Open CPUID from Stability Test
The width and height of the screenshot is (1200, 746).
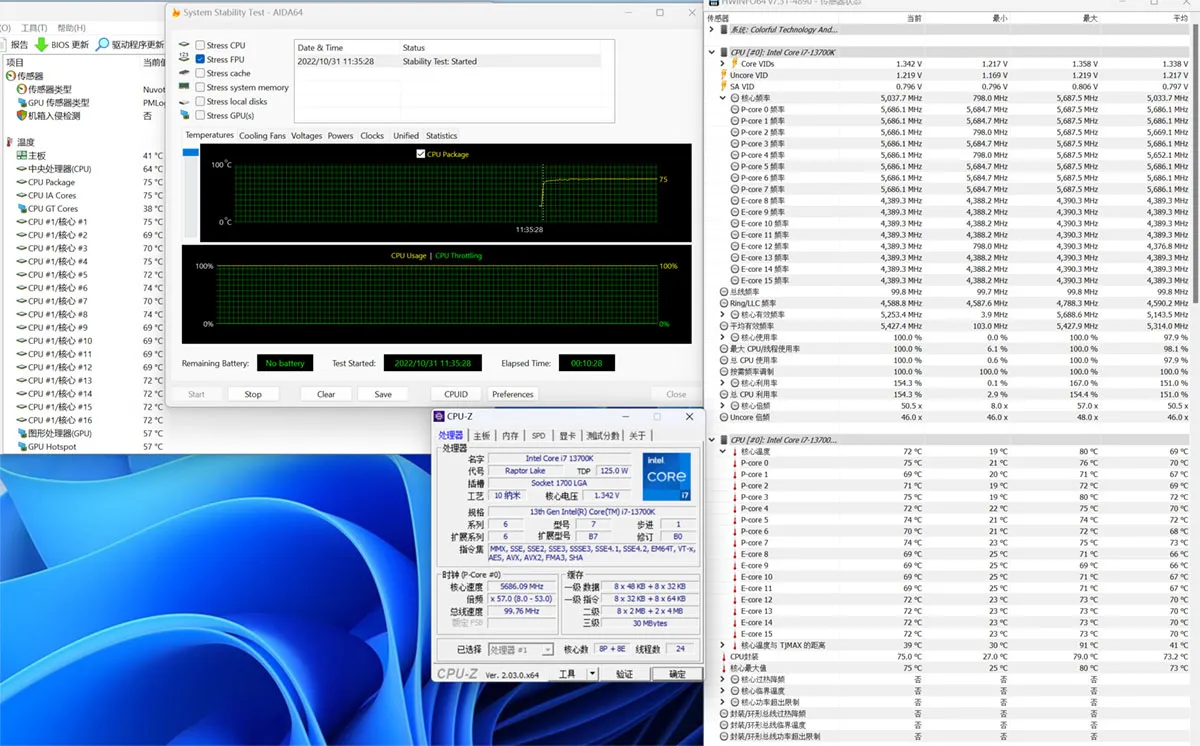pyautogui.click(x=456, y=394)
